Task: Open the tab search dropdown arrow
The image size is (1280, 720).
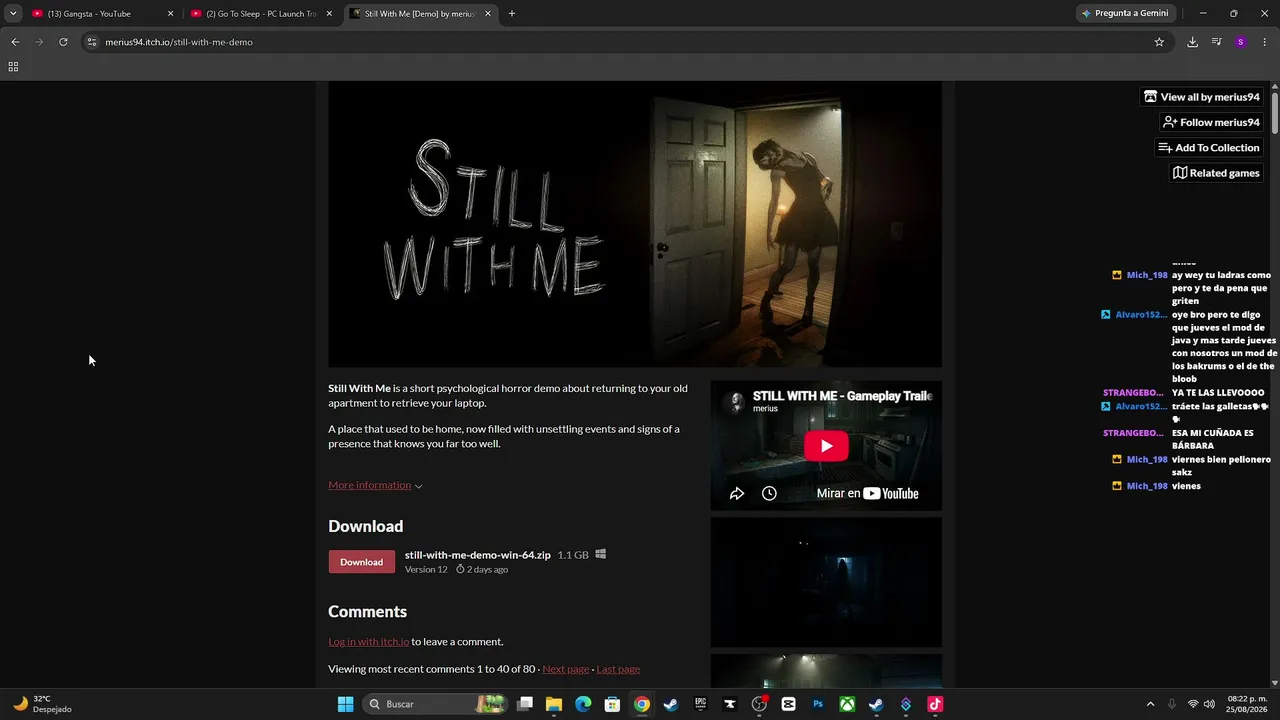Action: (13, 14)
